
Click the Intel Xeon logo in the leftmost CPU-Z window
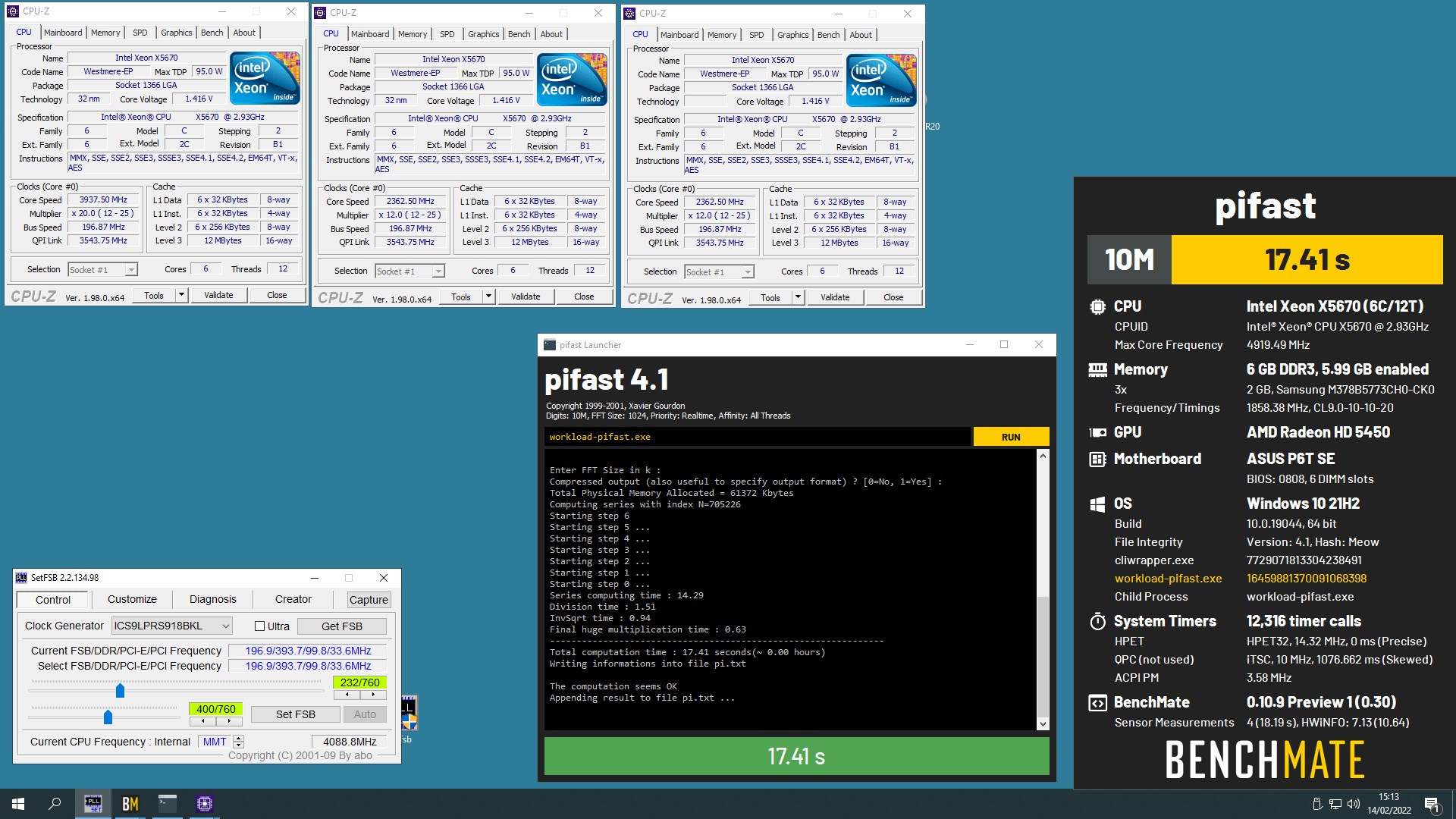coord(265,77)
